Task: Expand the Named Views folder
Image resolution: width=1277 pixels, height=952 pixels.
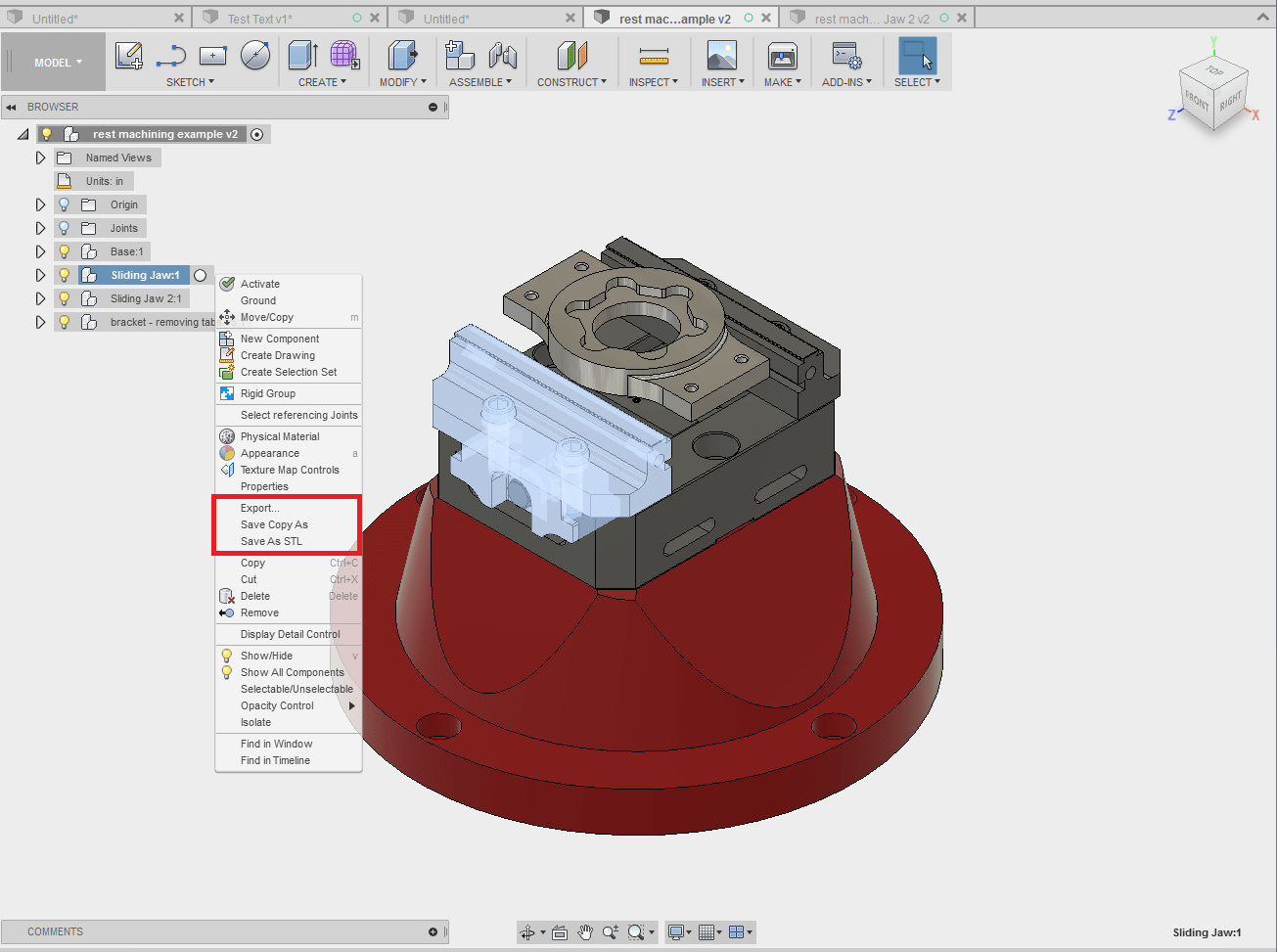Action: pos(40,158)
